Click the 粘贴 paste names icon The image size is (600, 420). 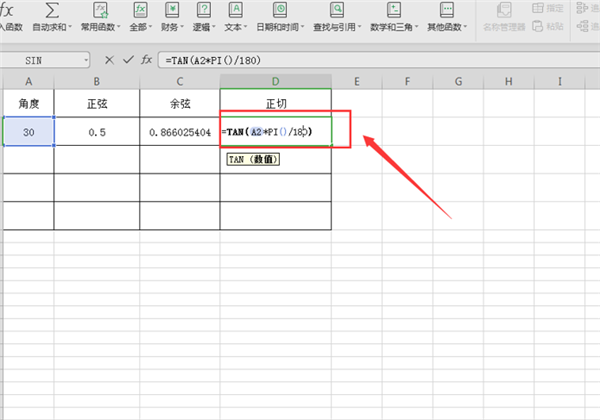point(538,26)
